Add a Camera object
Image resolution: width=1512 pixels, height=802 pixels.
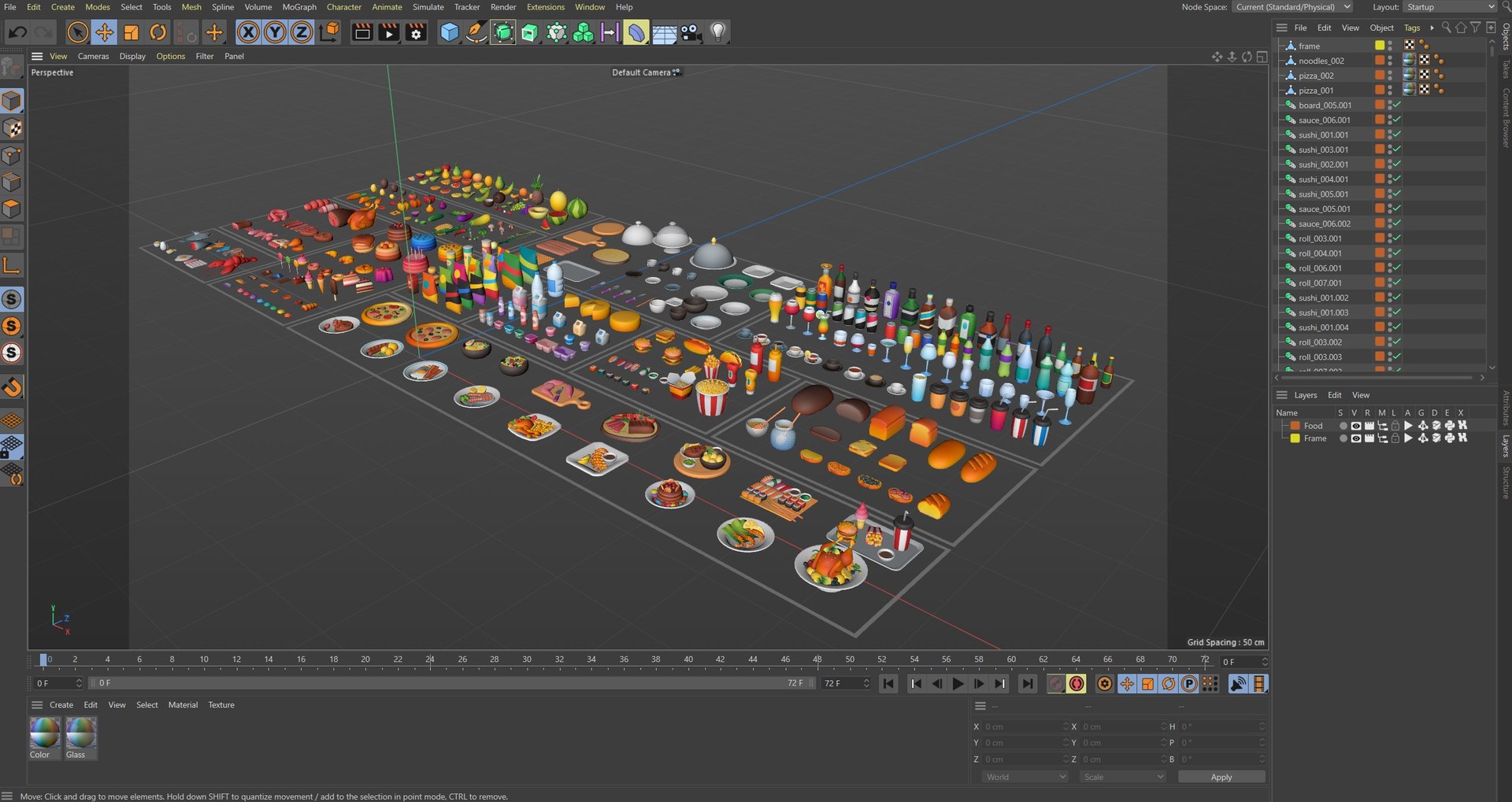691,32
